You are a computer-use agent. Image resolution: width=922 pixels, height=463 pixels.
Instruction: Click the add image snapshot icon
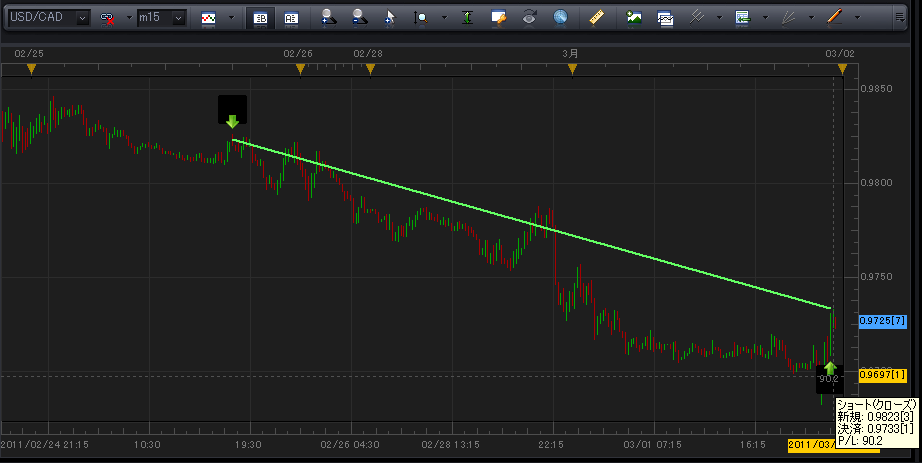coord(634,18)
